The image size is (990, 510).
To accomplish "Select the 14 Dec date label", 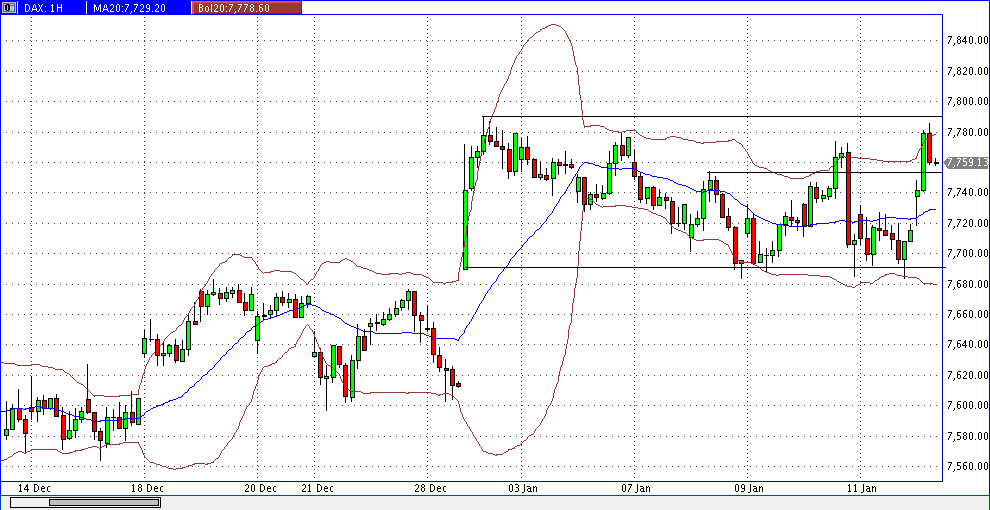I will click(x=35, y=488).
